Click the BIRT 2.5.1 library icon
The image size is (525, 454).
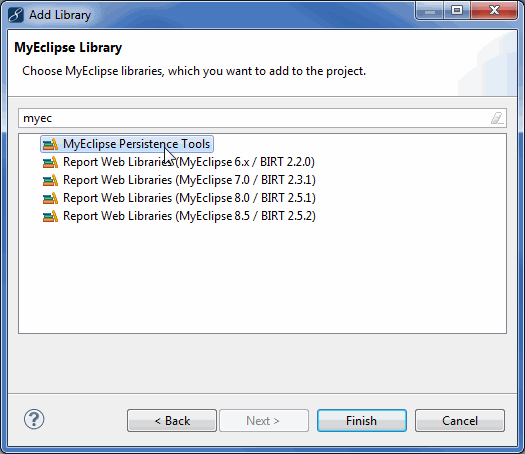(50, 199)
